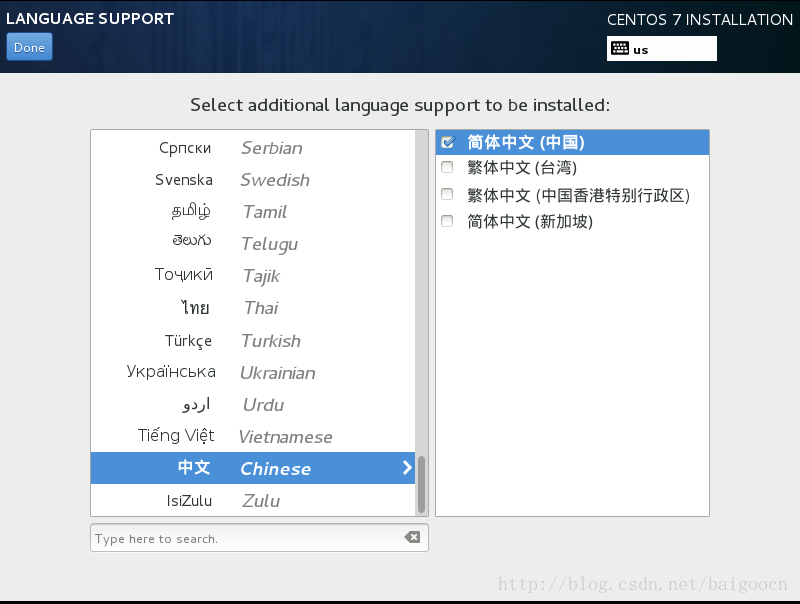800x604 pixels.
Task: Select the Tamil language entry
Action: tap(252, 212)
